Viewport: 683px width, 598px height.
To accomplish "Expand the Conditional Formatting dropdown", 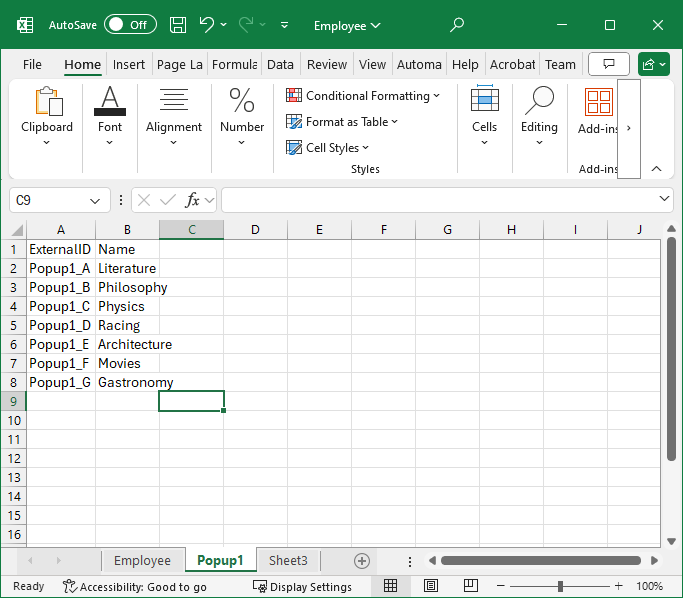I will (363, 96).
